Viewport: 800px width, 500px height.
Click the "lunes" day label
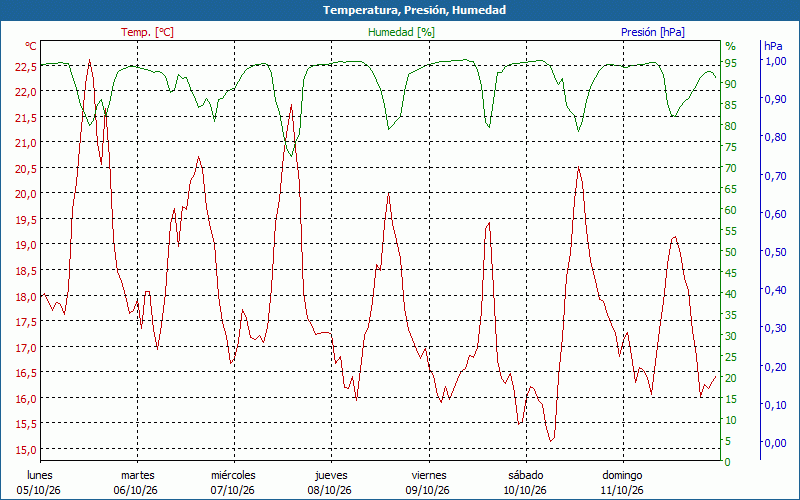[x=40, y=475]
